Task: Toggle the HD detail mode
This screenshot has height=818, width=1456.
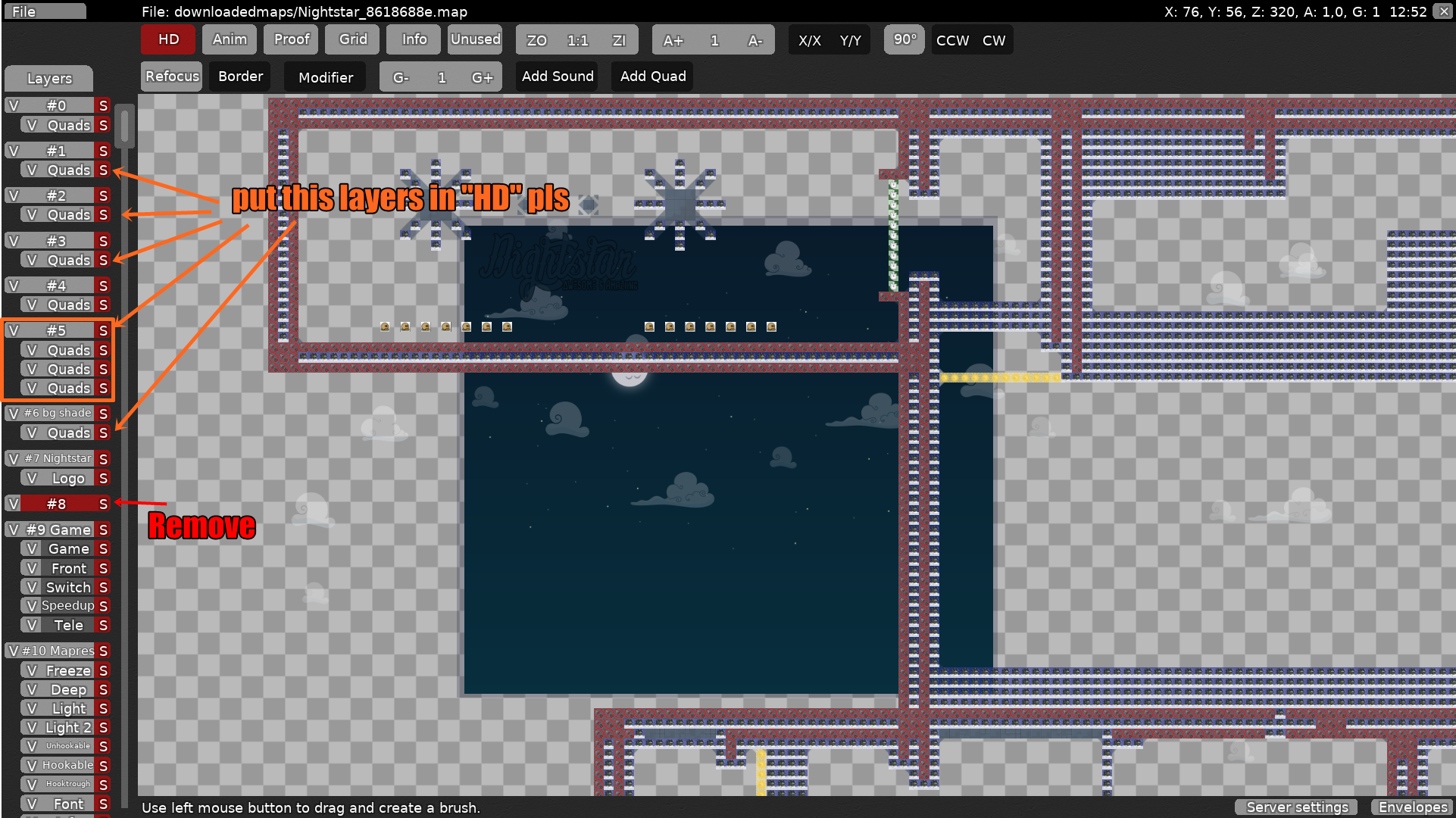Action: click(168, 39)
